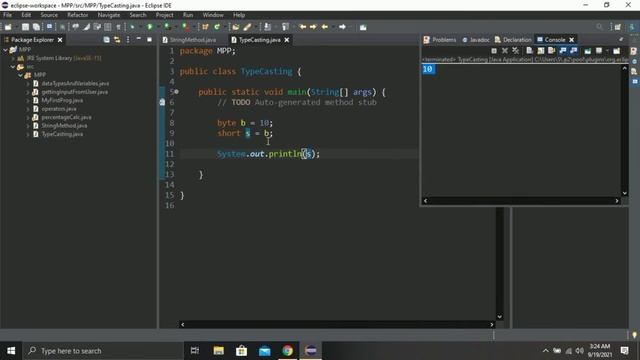Screen dimensions: 640x360
Task: Click the console horizontal scrollbar right arrow
Action: point(617,200)
